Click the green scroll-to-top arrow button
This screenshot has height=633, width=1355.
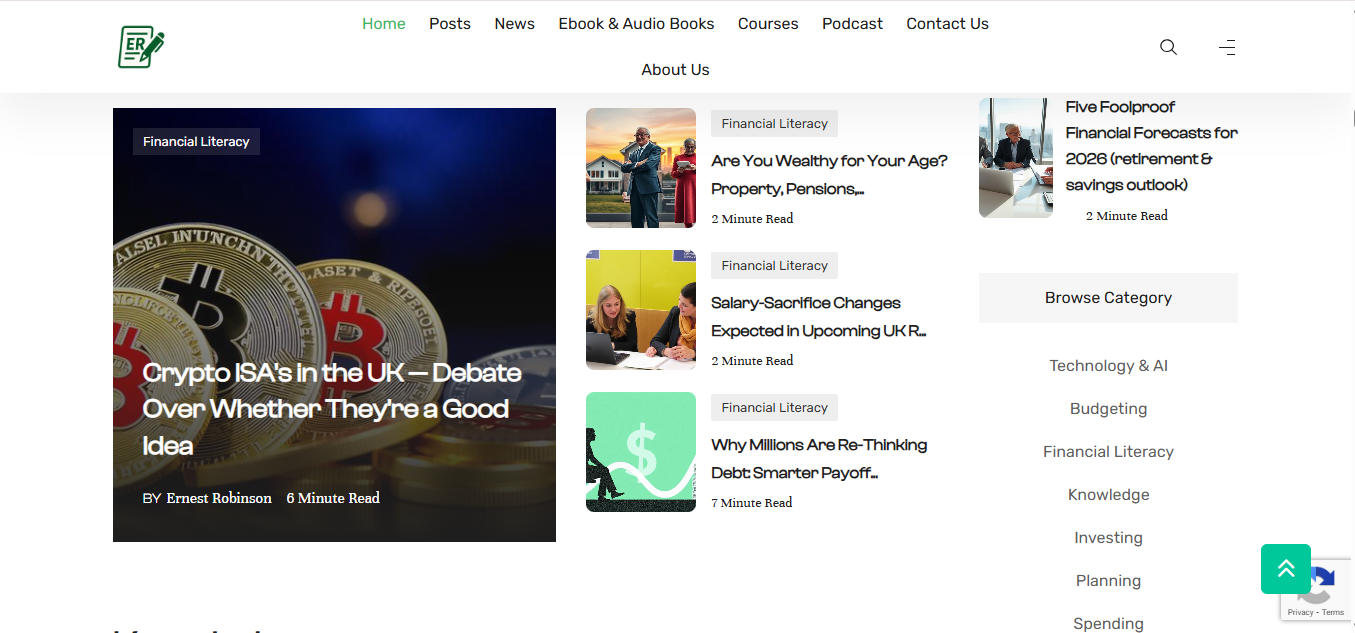click(1285, 569)
